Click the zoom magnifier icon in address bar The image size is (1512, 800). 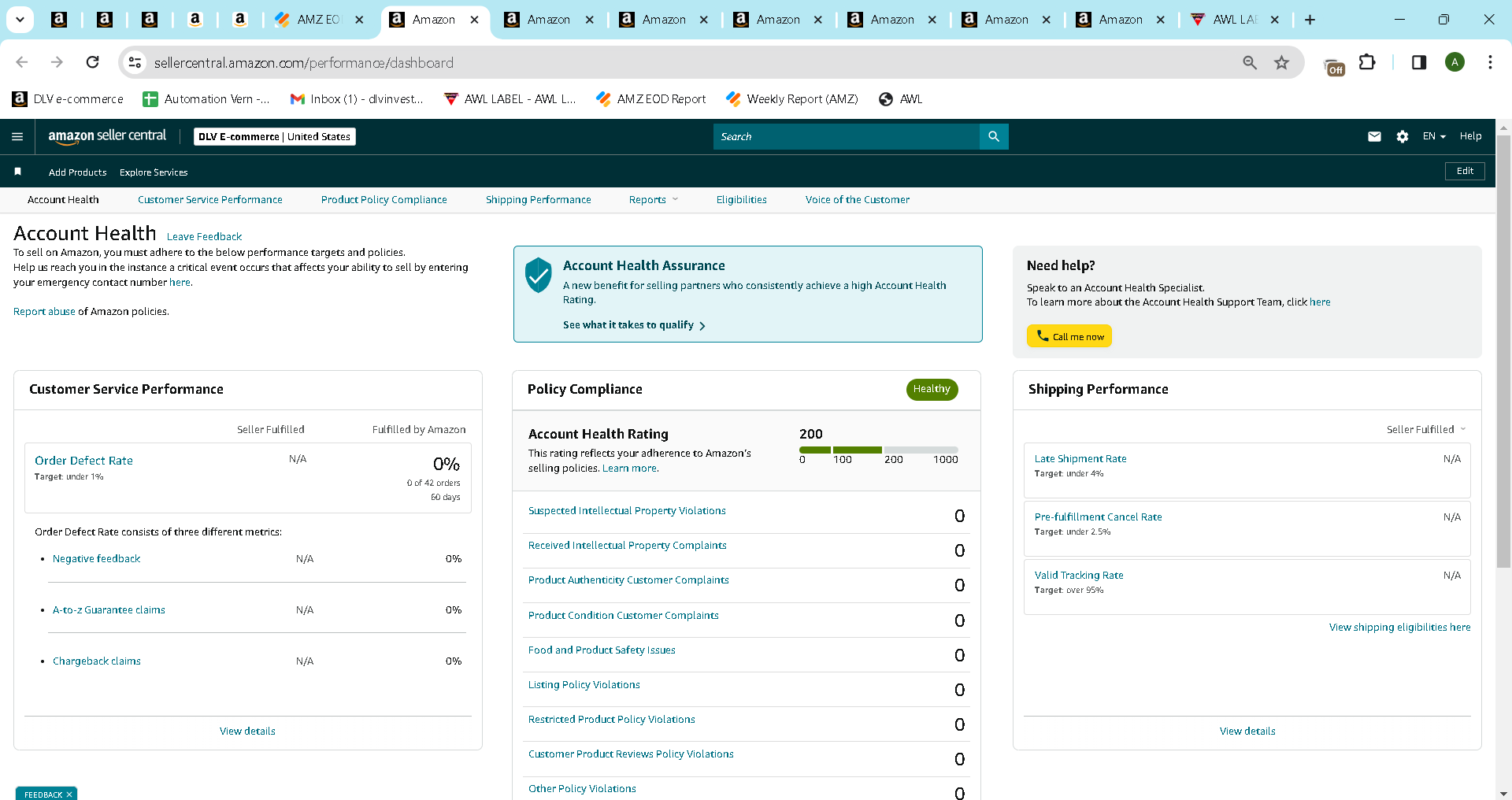pos(1250,62)
